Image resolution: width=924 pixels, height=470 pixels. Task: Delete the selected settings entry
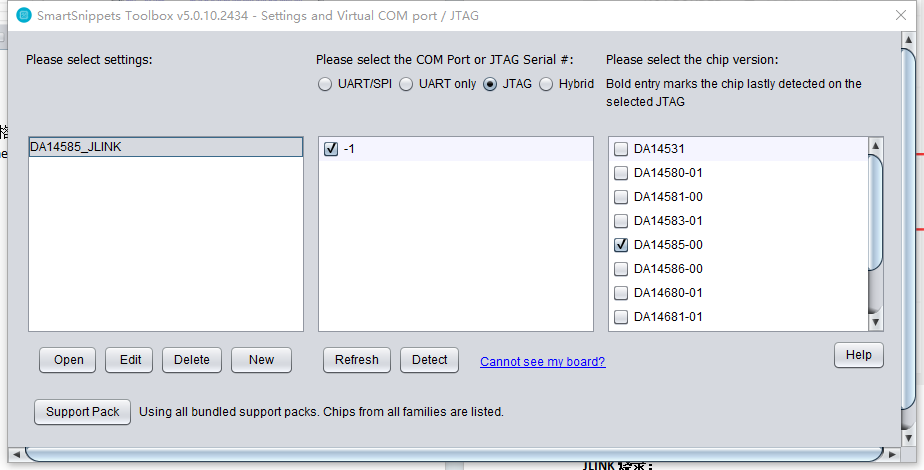pos(192,360)
